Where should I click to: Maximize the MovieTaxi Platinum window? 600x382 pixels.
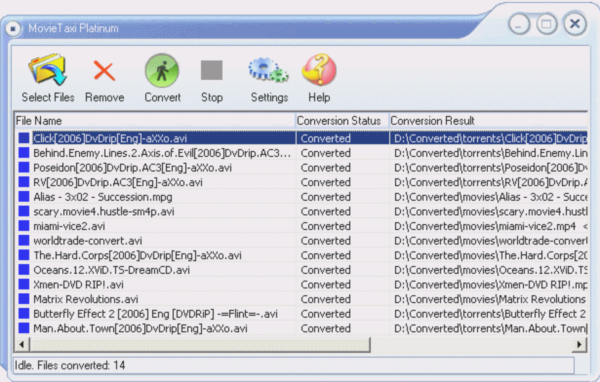546,24
